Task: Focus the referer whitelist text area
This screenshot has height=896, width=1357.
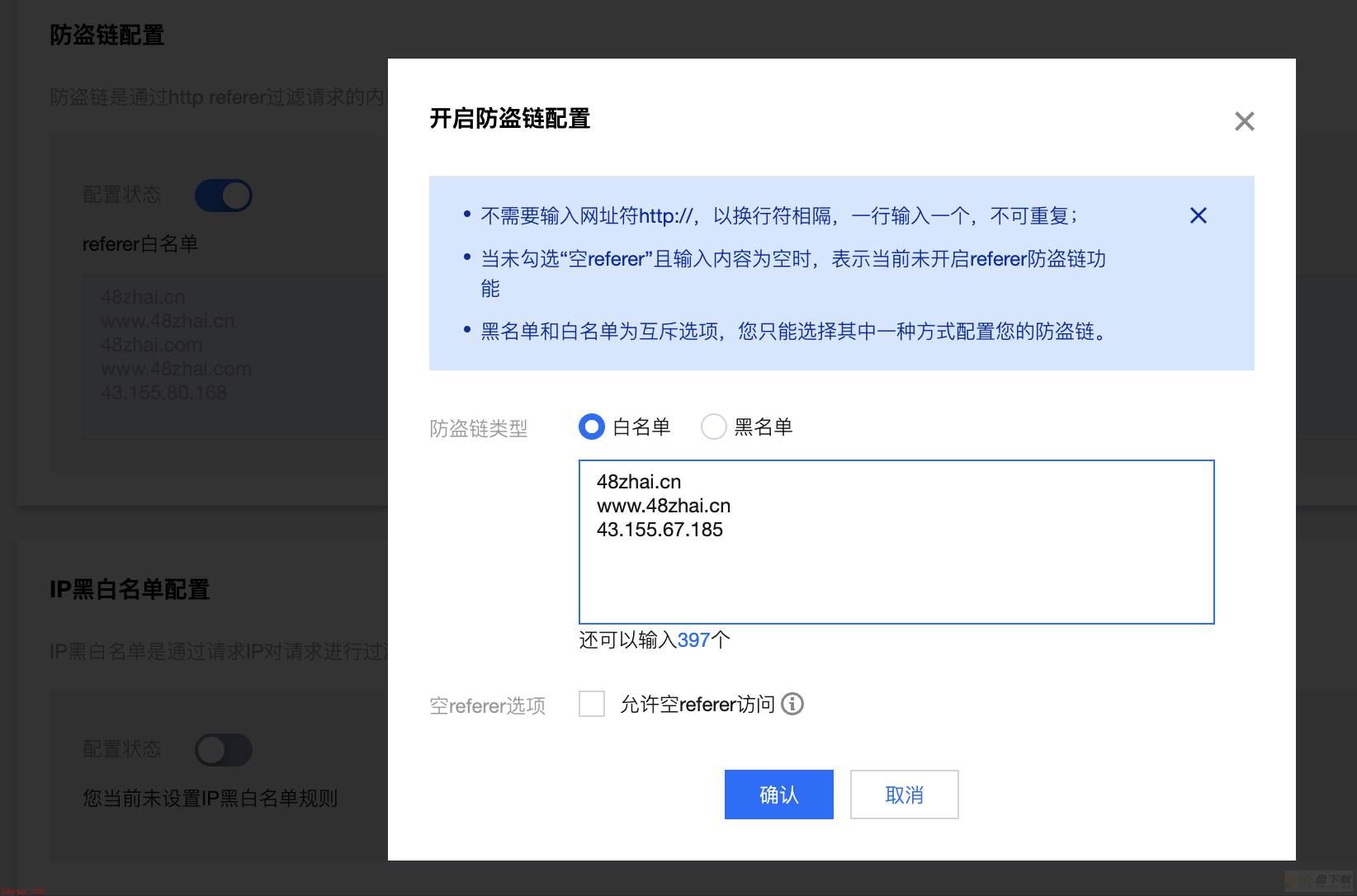Action: pos(896,542)
